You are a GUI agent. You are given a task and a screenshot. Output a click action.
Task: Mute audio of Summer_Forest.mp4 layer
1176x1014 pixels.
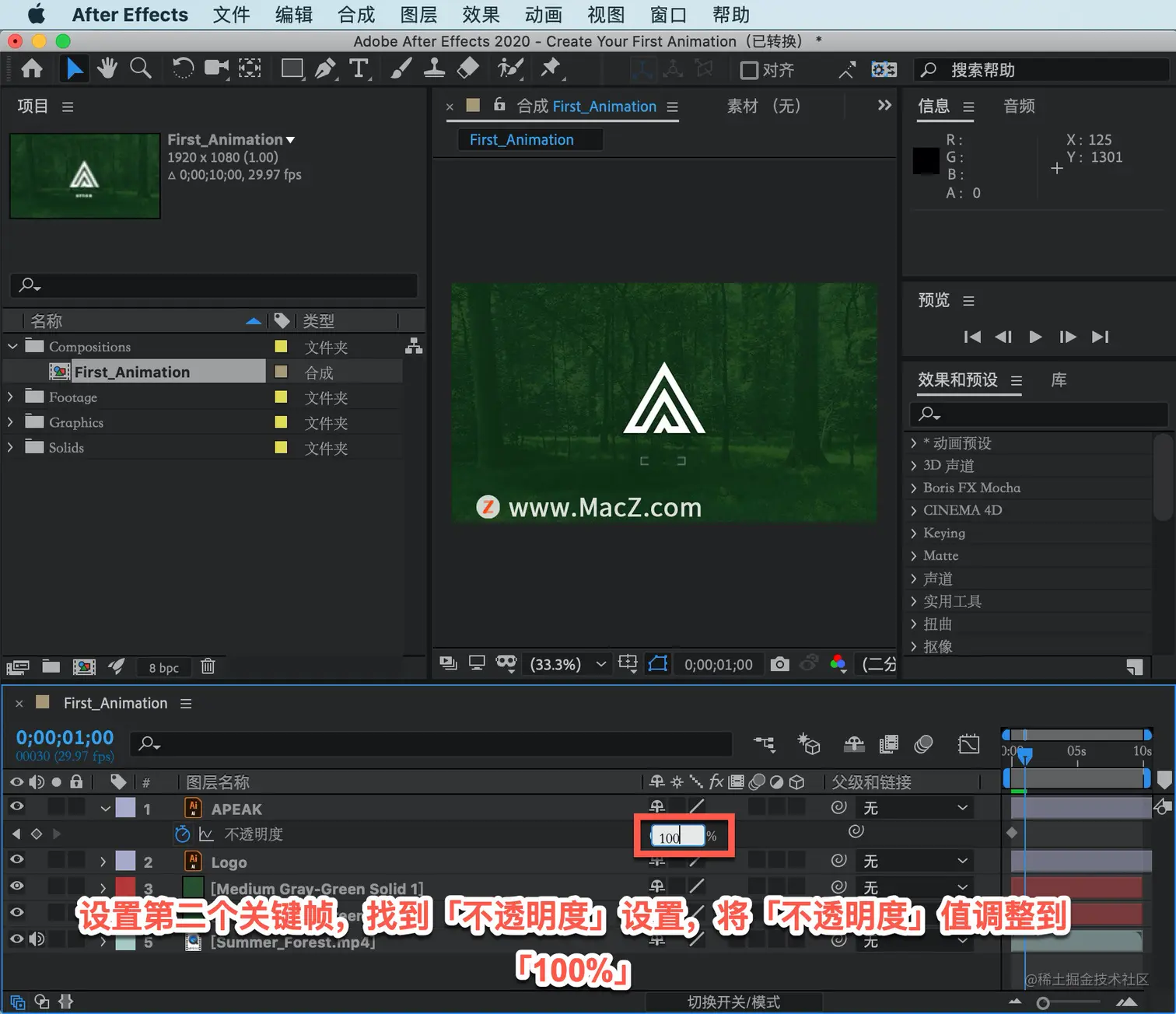[x=37, y=939]
